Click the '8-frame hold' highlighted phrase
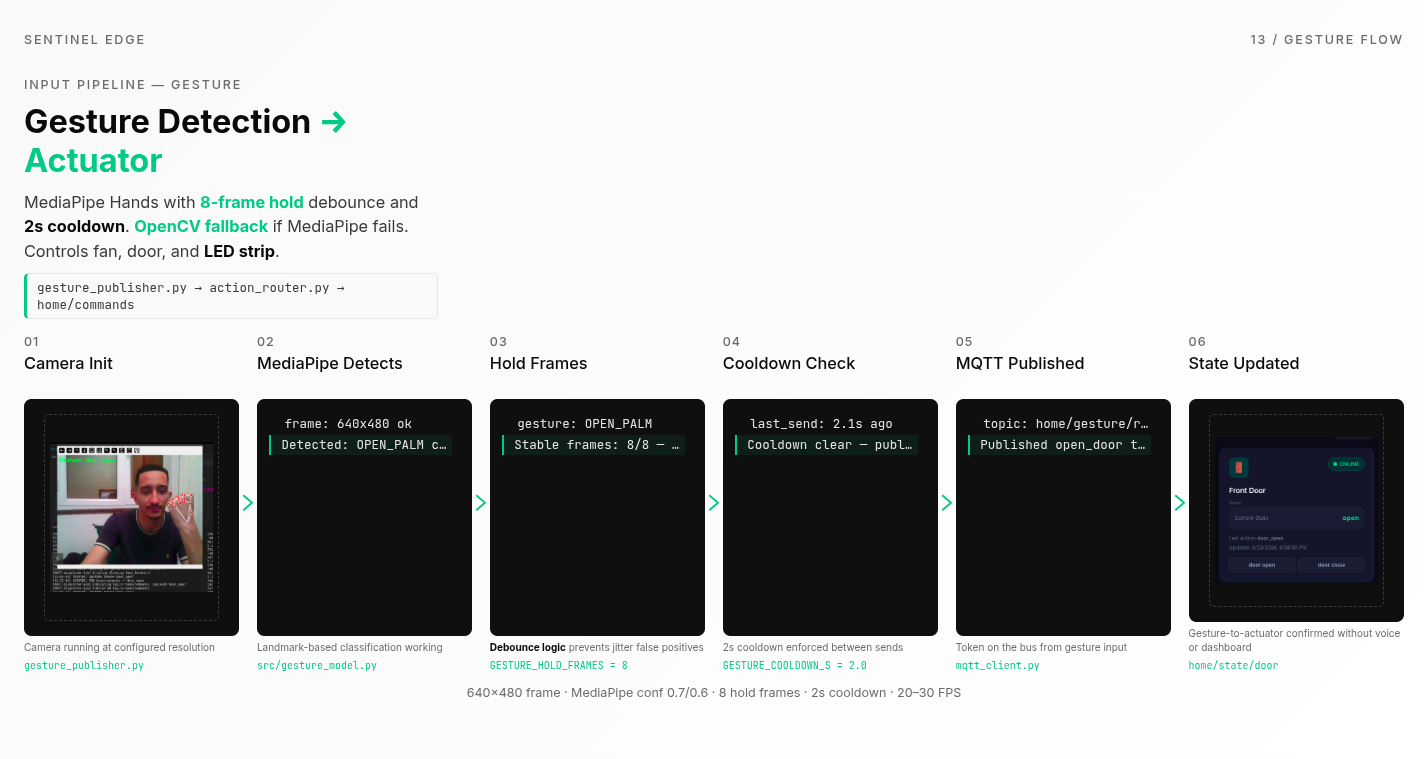The width and height of the screenshot is (1424, 759). point(252,202)
